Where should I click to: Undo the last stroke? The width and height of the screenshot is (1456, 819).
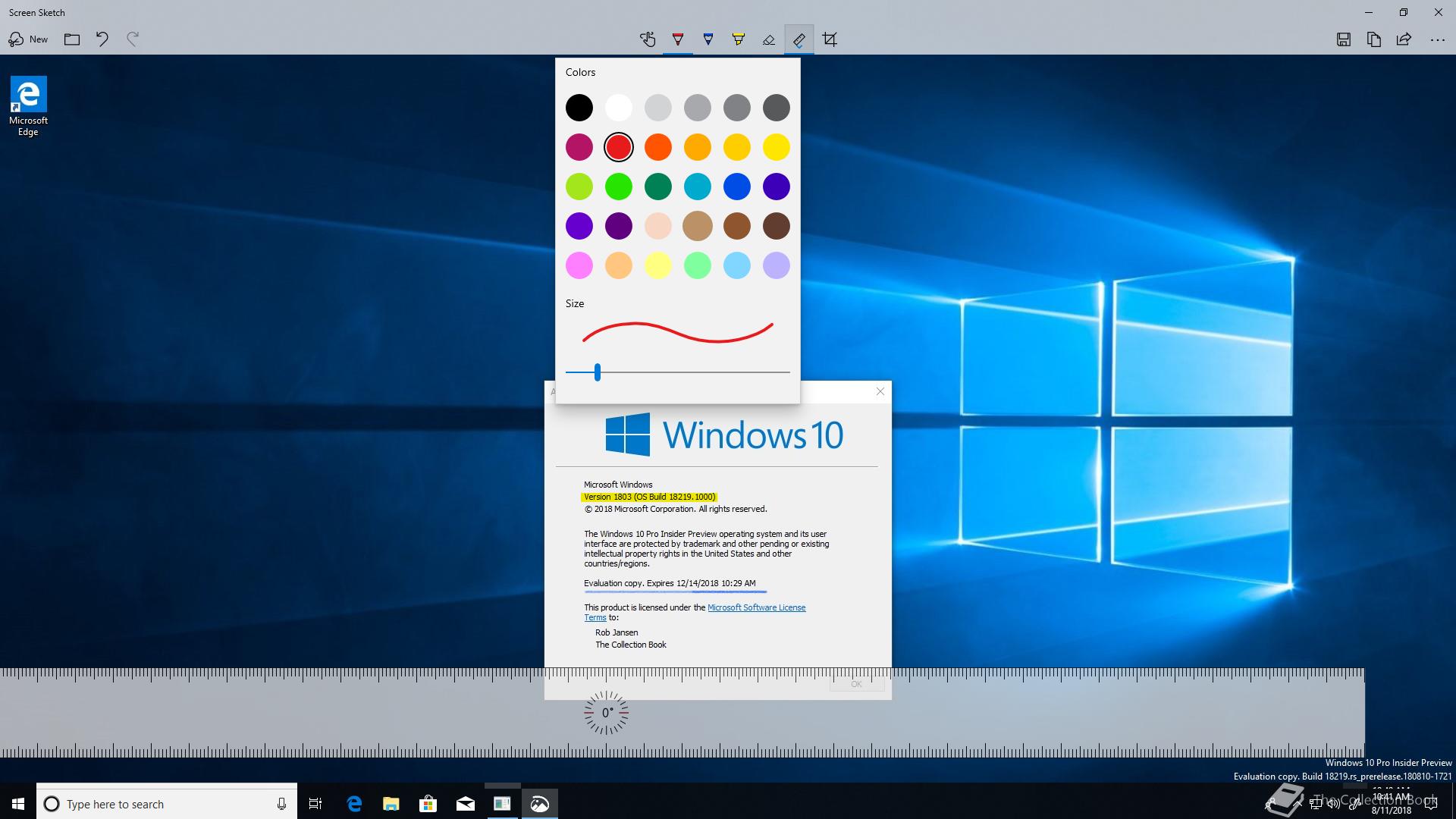point(102,39)
